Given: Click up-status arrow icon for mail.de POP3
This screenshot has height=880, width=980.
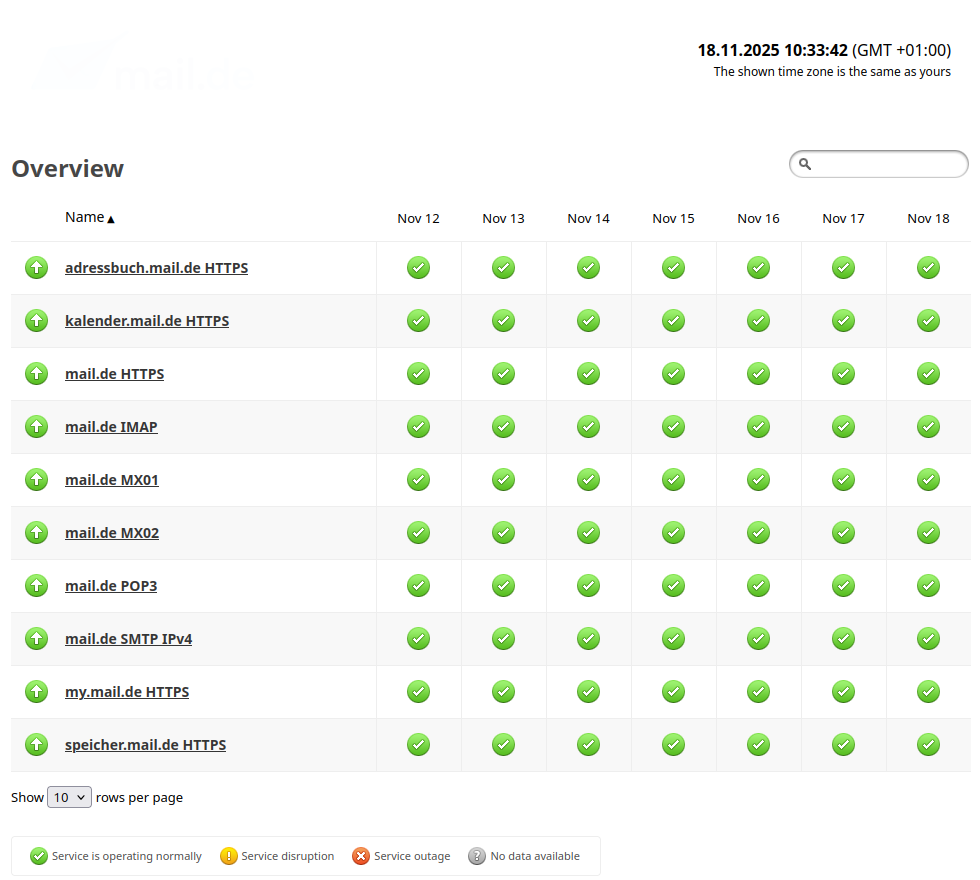Looking at the screenshot, I should click(36, 586).
